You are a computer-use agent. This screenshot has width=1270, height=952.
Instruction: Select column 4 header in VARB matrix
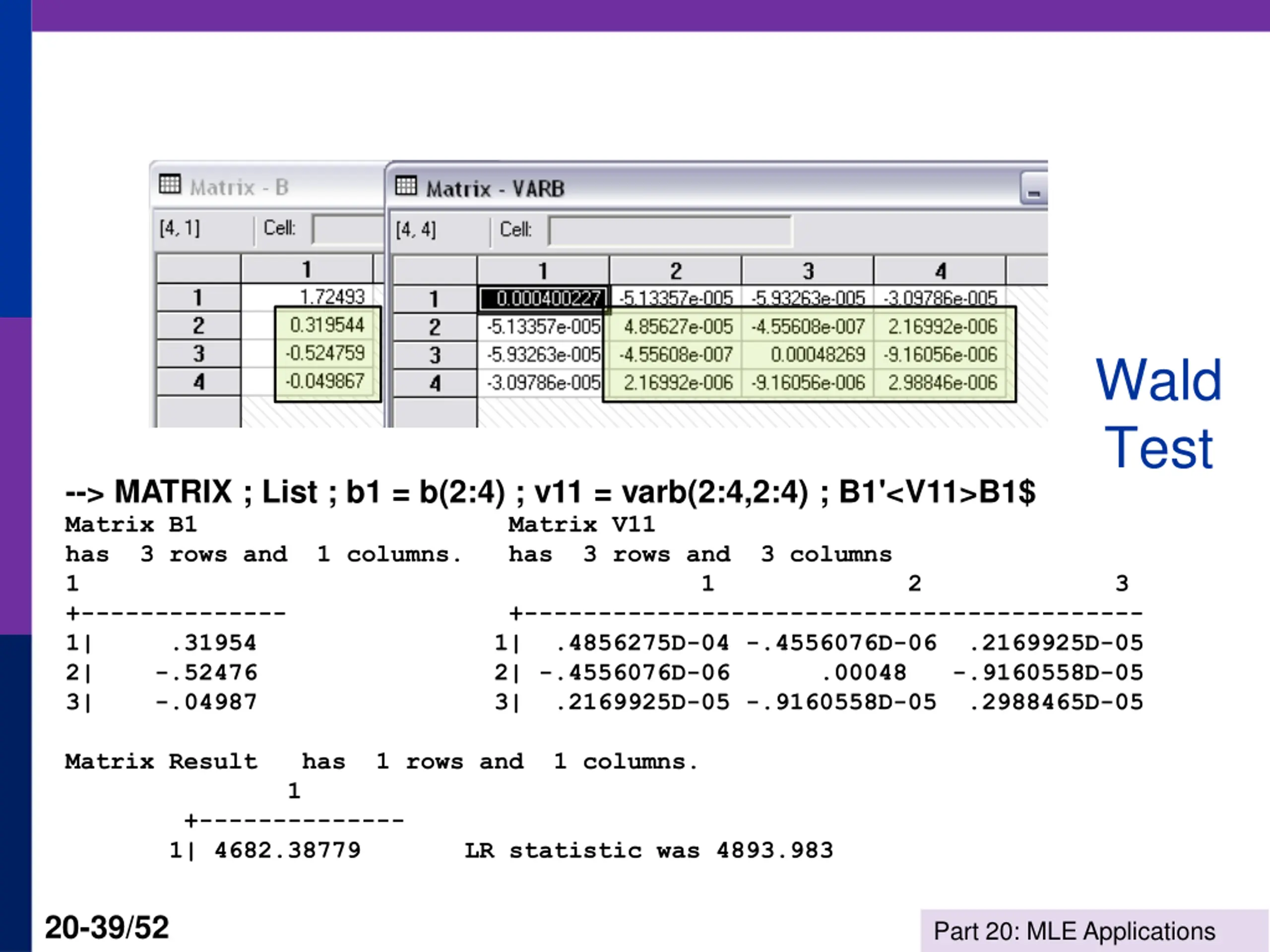tap(940, 270)
